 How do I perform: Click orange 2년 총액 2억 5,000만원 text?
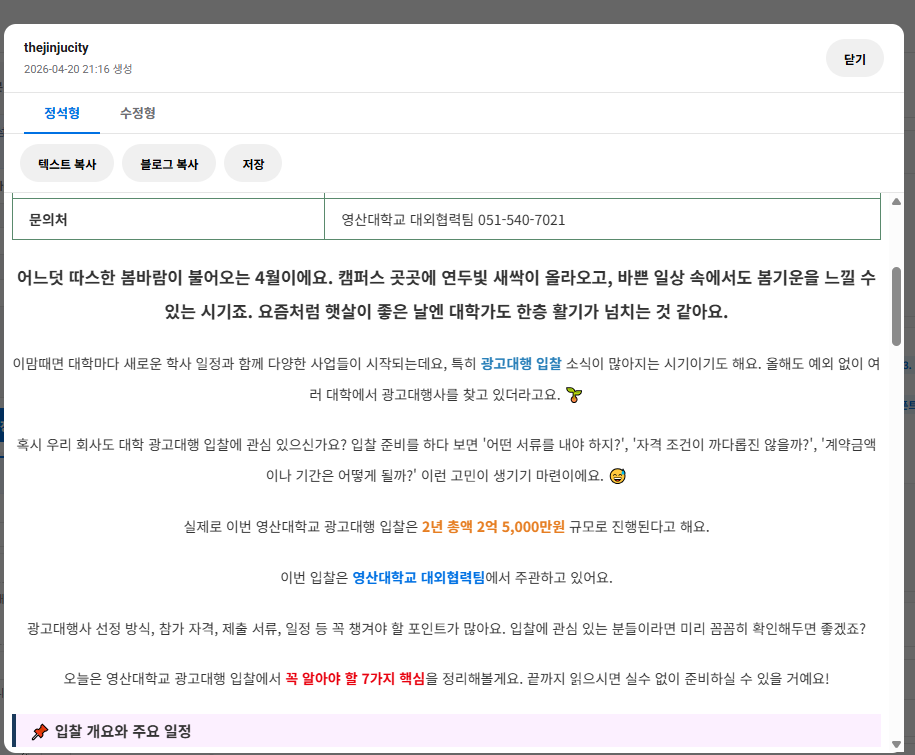[x=493, y=527]
